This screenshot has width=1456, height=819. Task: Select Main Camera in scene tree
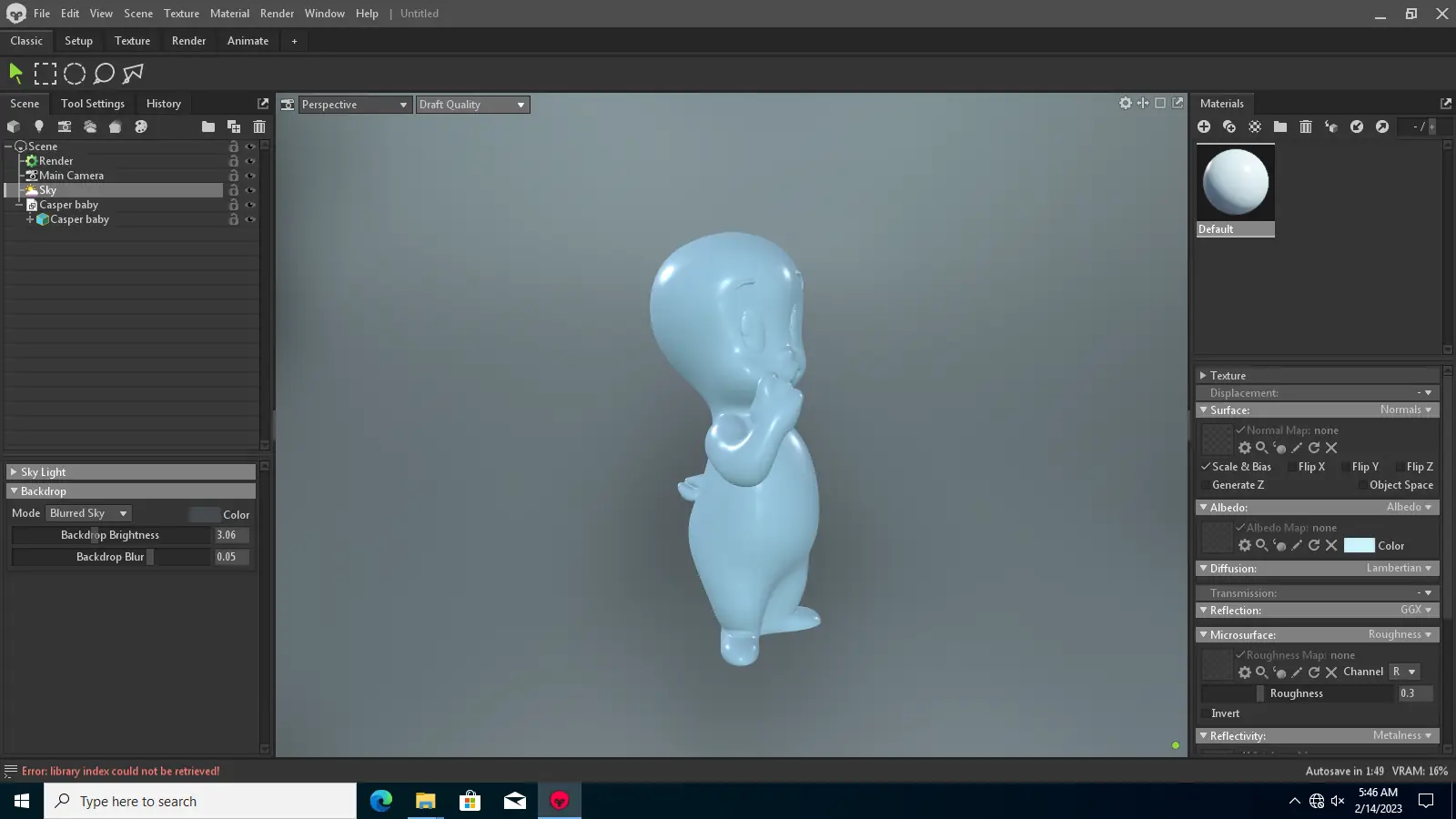click(x=71, y=176)
